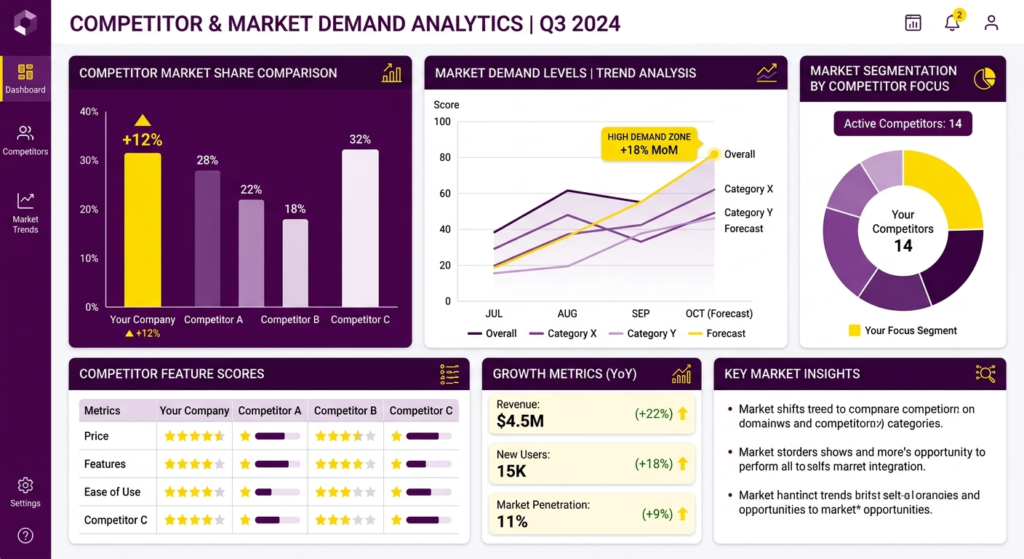The height and width of the screenshot is (559, 1024).
Task: Click magnifier icon on Key Market Insights panel
Action: tap(985, 374)
